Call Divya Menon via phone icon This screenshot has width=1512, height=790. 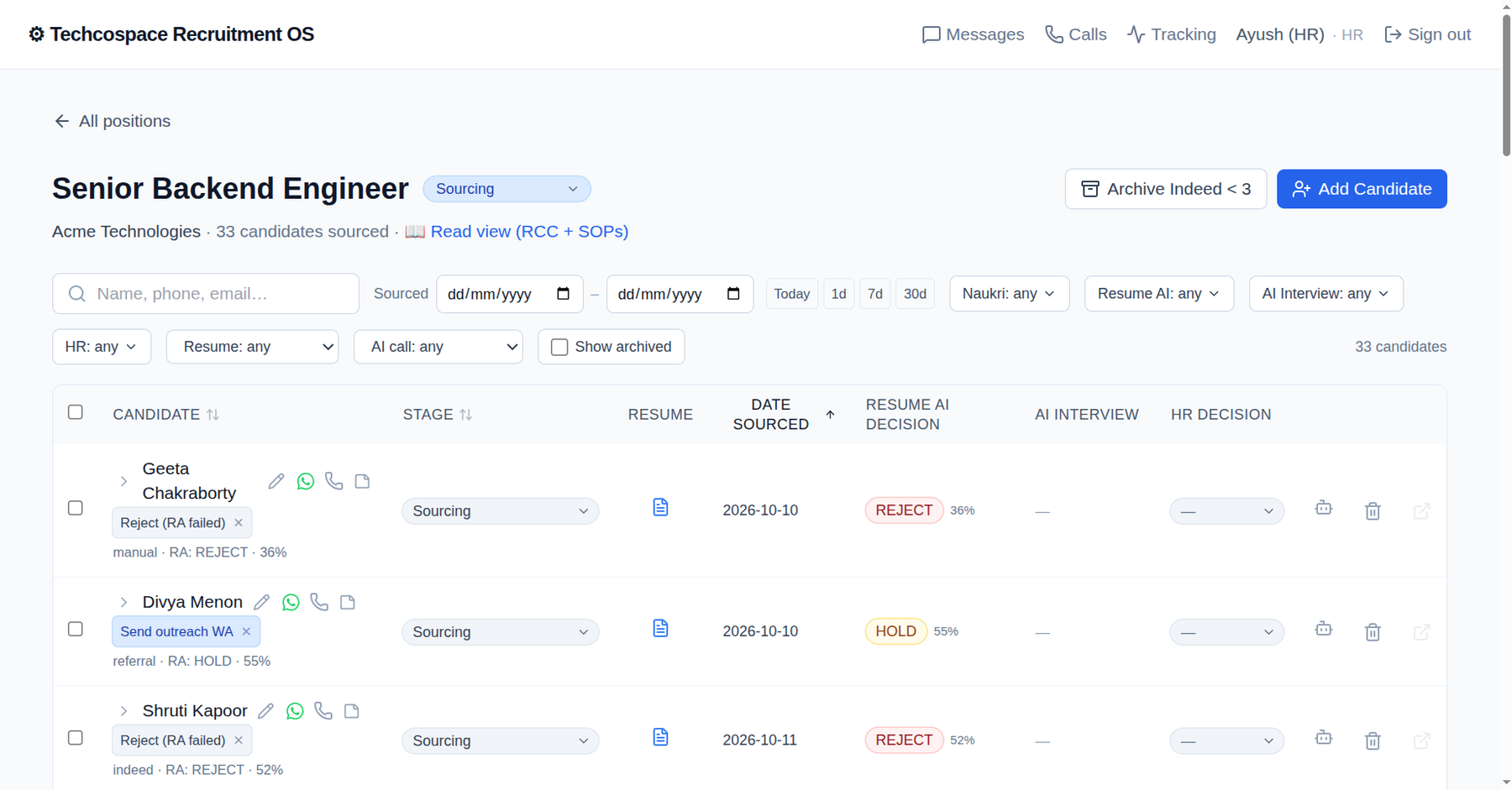pyautogui.click(x=319, y=602)
